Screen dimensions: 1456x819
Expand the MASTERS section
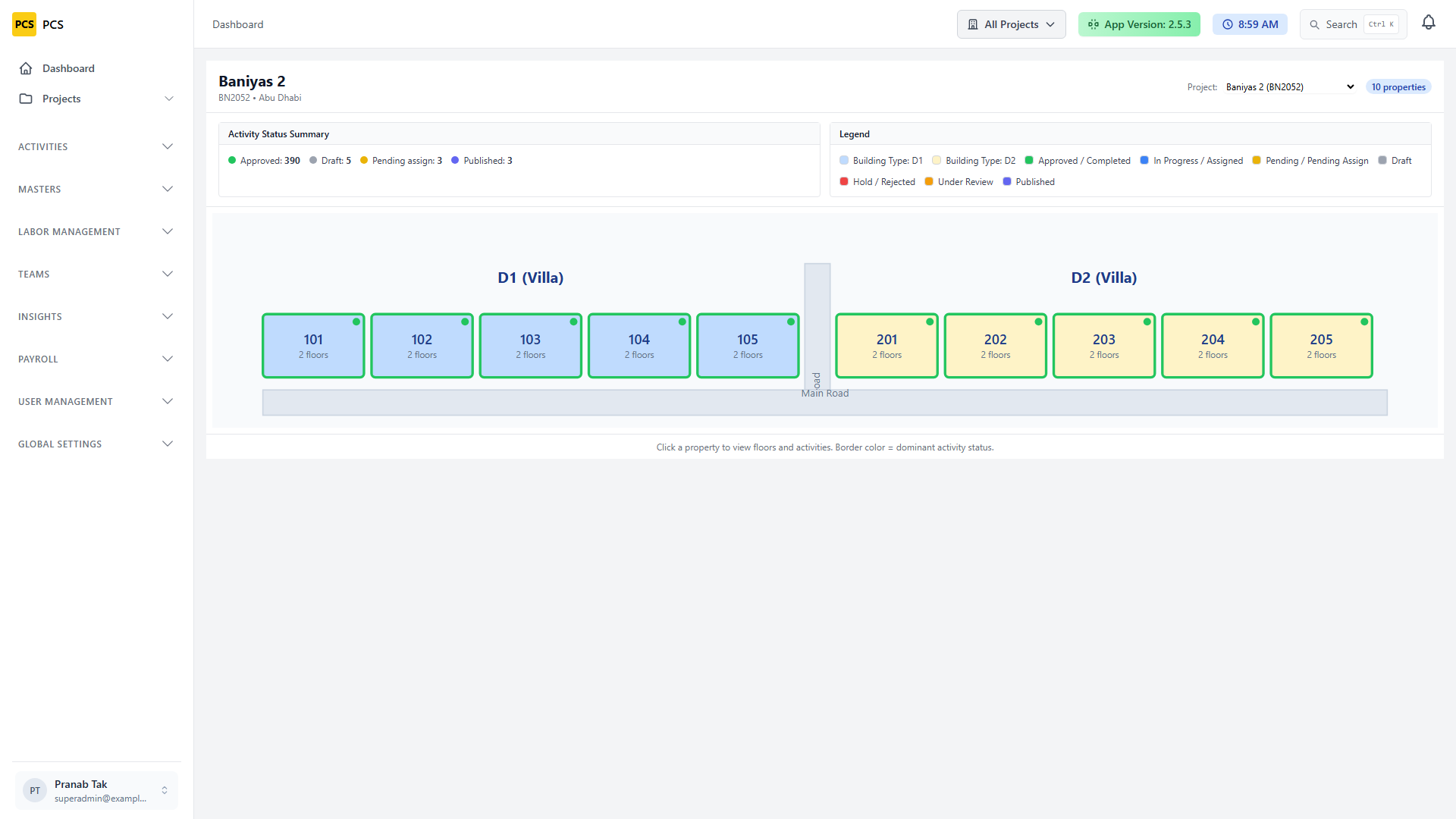[x=96, y=189]
